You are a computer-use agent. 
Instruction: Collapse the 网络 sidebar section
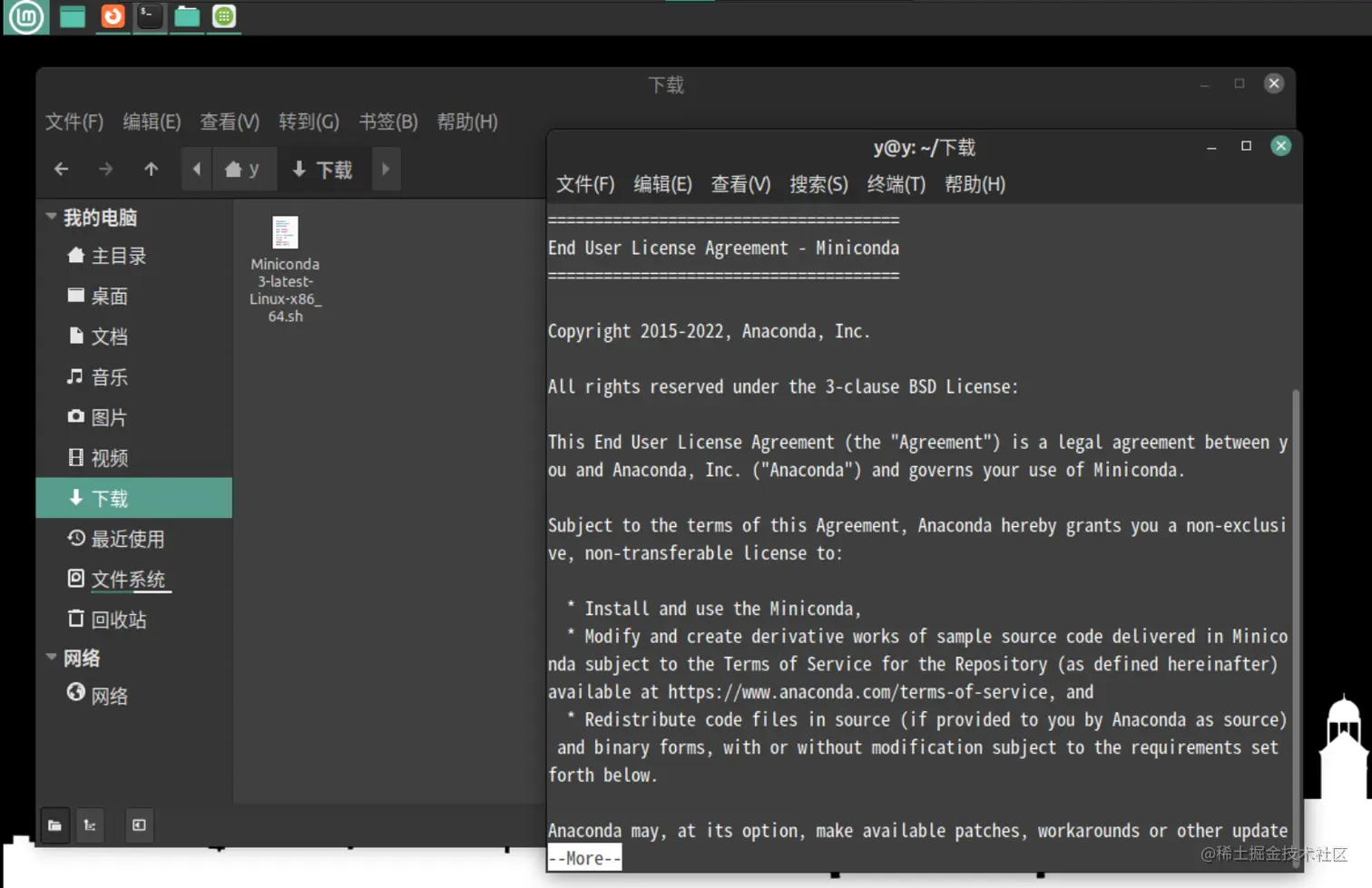[x=52, y=658]
